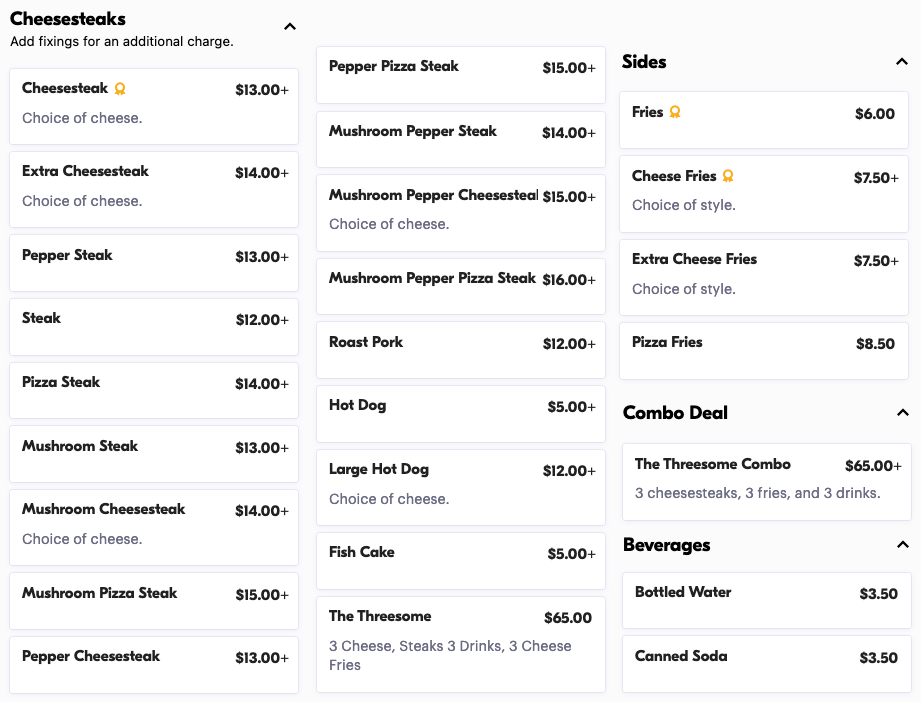Click the popular badge icon beside Cheese Fries
Viewport: 921px width, 702px height.
pos(728,176)
